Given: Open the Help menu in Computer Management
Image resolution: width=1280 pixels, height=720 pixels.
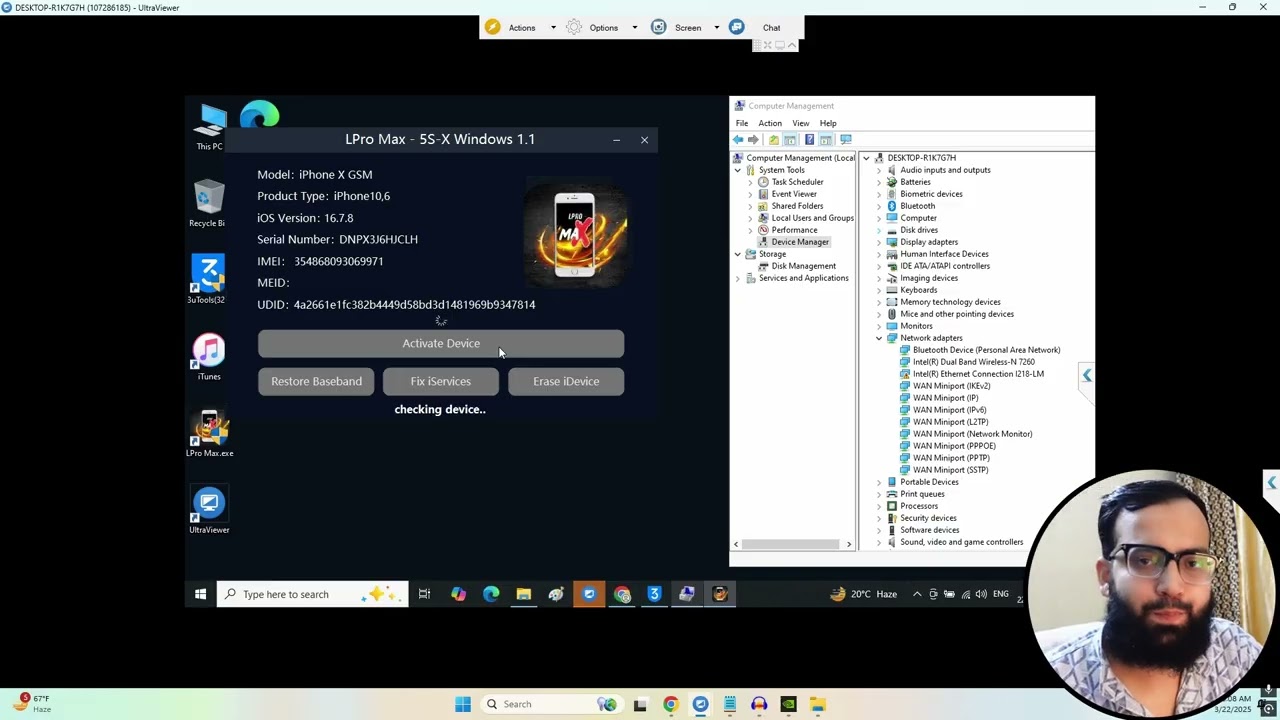Looking at the screenshot, I should (x=828, y=123).
